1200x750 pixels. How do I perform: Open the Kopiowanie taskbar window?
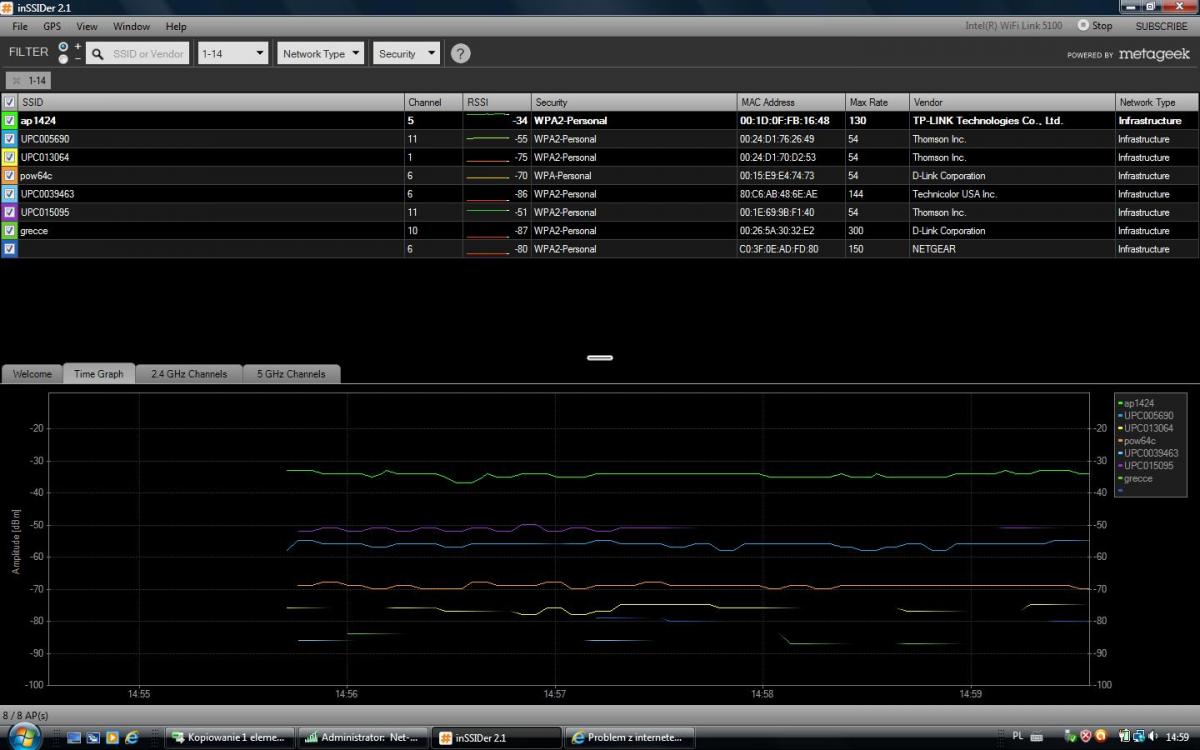tap(229, 738)
